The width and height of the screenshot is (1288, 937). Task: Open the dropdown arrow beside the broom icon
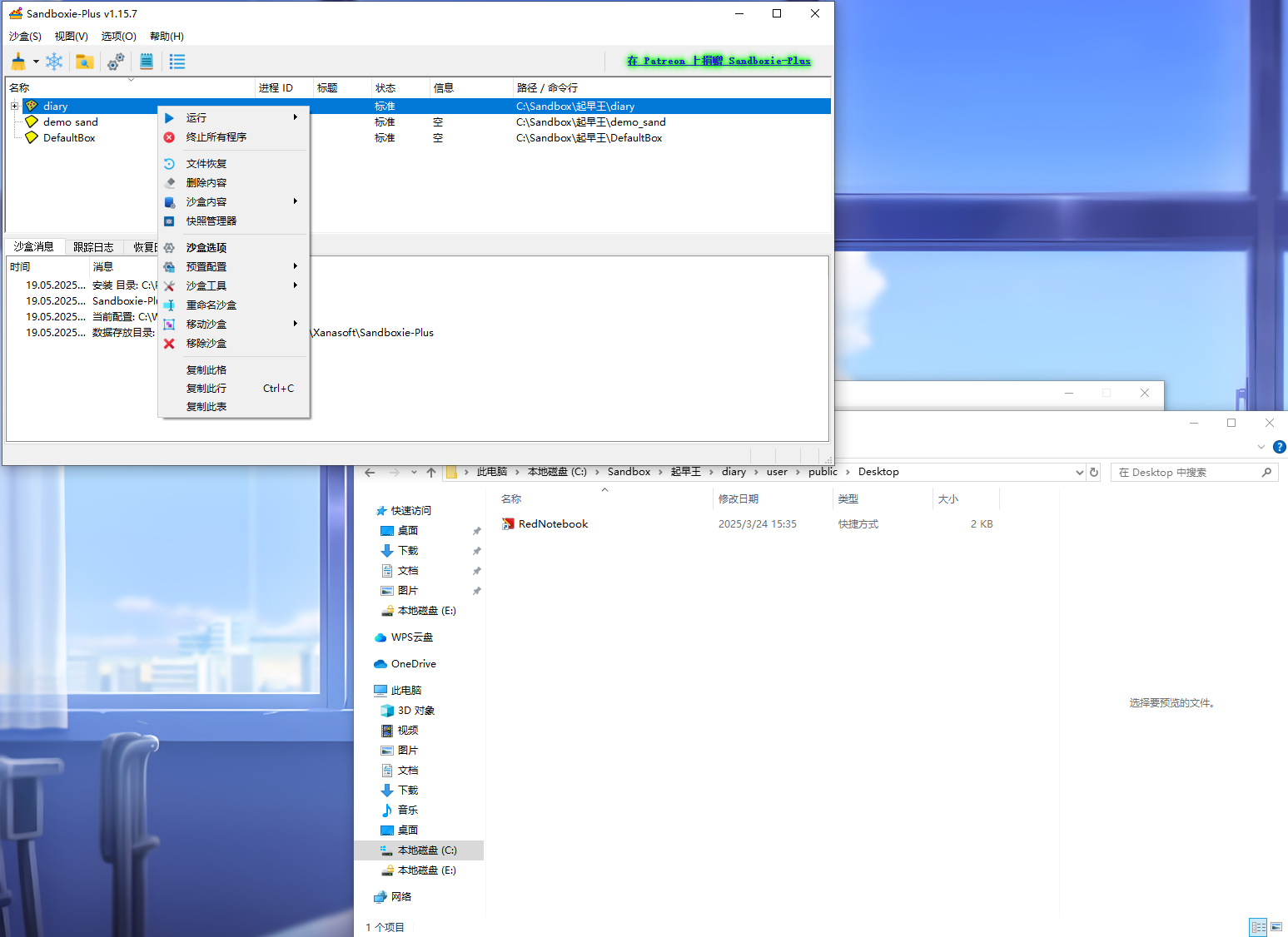(36, 62)
